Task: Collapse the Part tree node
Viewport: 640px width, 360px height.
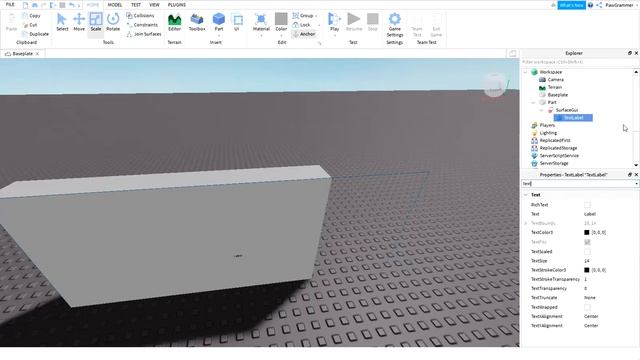Action: pos(533,102)
